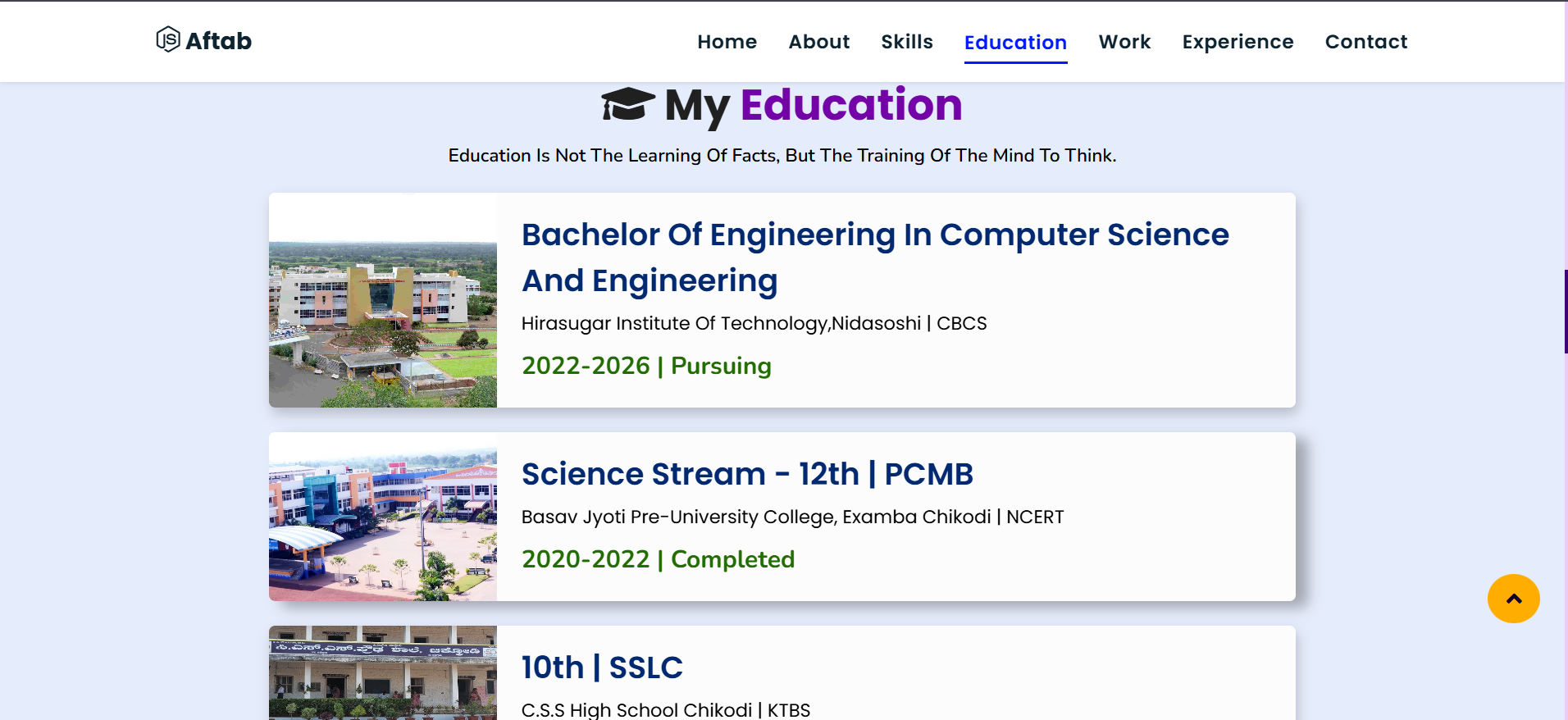Open the Work nav link
The image size is (1568, 720).
(1124, 42)
